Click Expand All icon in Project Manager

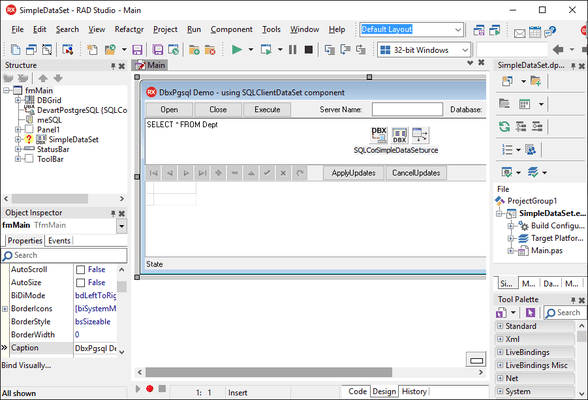(520, 126)
